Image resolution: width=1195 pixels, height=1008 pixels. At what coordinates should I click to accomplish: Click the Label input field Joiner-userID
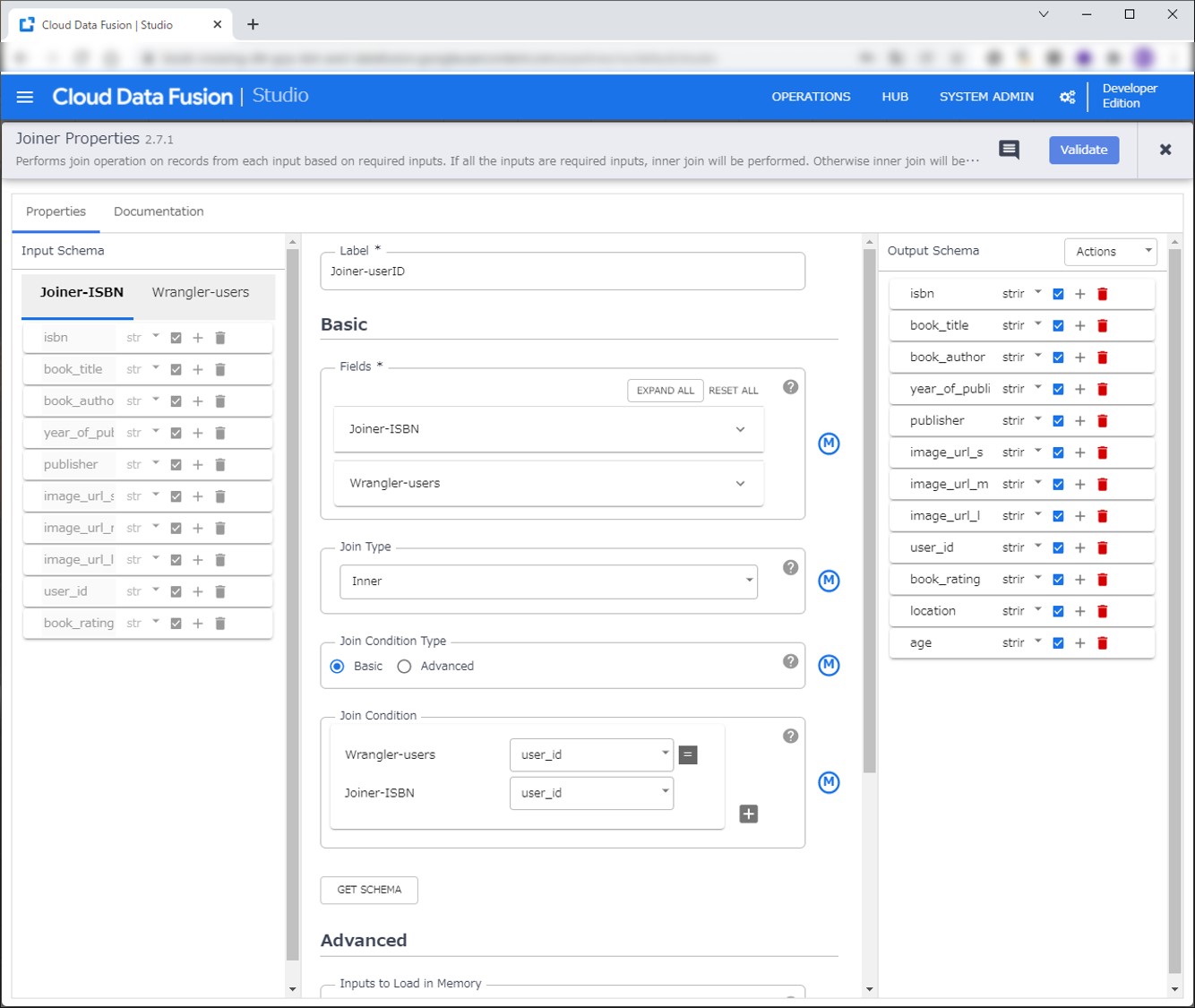(563, 271)
